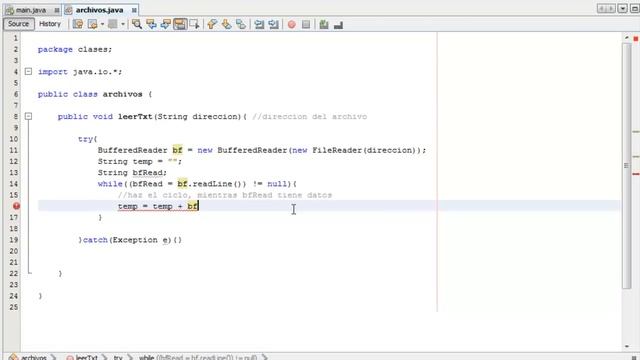Close the archivos.java tab
This screenshot has width=640, height=360.
(x=134, y=10)
